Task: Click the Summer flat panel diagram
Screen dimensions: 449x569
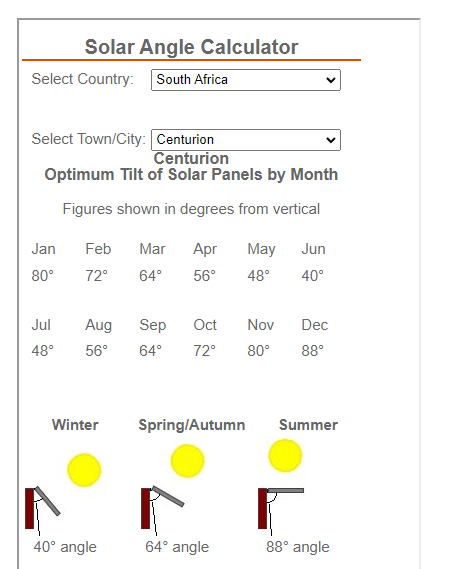Action: point(281,510)
